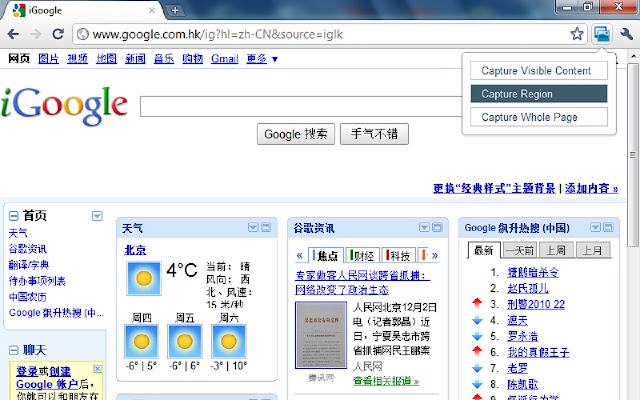The width and height of the screenshot is (640, 400).
Task: Collapse the 聊天 sidebar section
Action: point(13,350)
